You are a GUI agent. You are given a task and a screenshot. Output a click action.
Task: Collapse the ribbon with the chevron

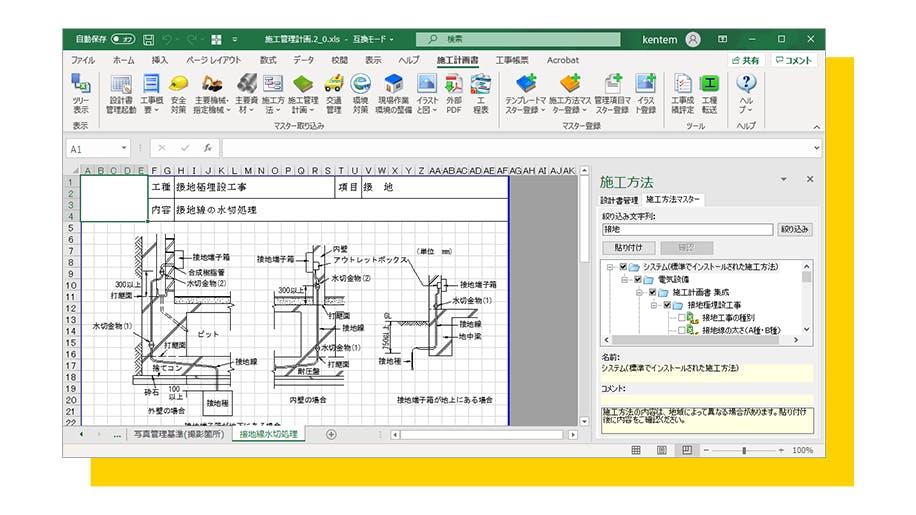click(x=817, y=127)
